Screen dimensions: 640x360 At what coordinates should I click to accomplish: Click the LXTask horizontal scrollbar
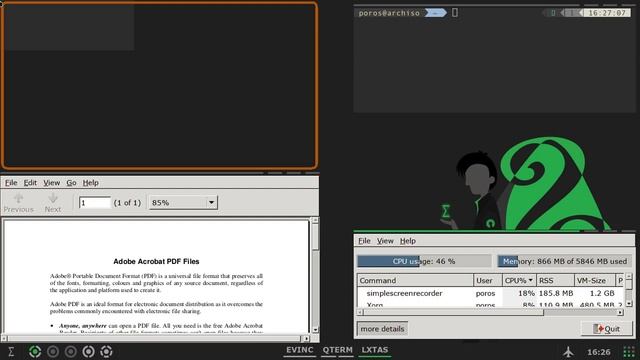490,312
